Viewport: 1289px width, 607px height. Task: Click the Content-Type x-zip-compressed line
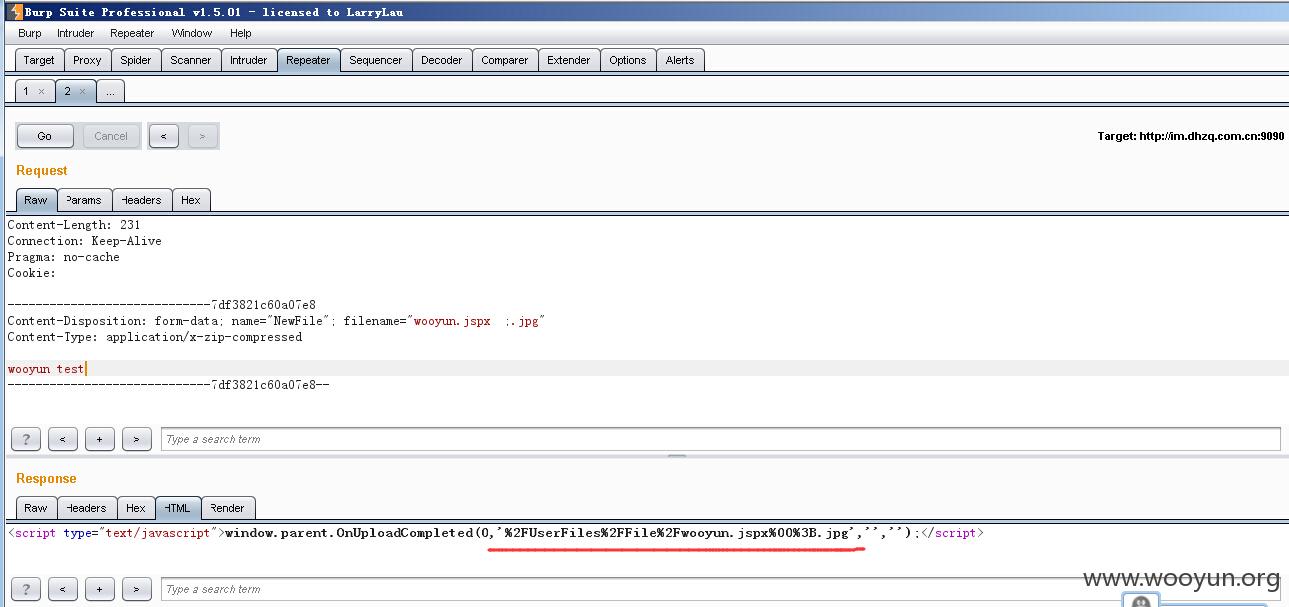pos(155,337)
